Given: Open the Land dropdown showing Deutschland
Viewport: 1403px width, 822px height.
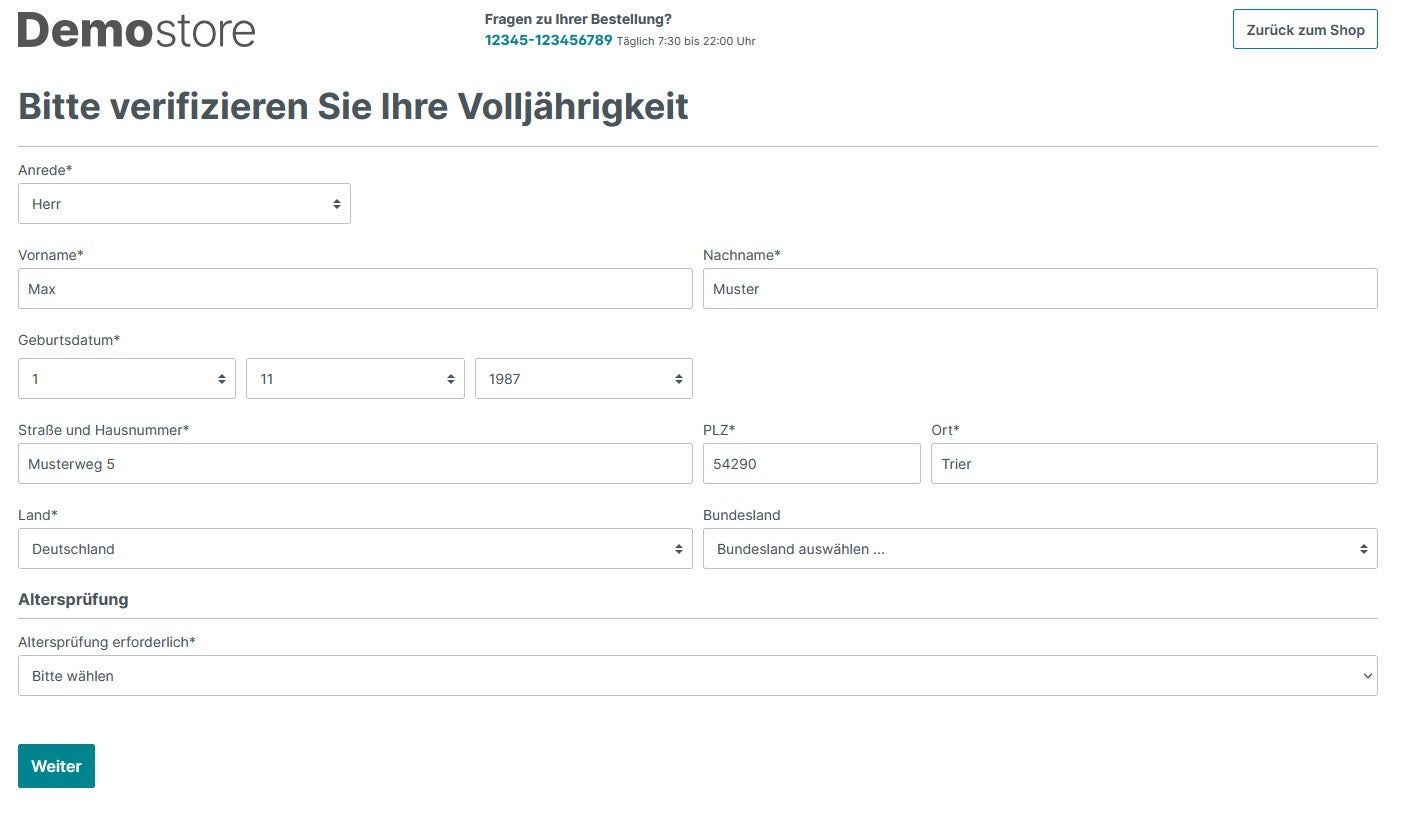Looking at the screenshot, I should tap(355, 548).
